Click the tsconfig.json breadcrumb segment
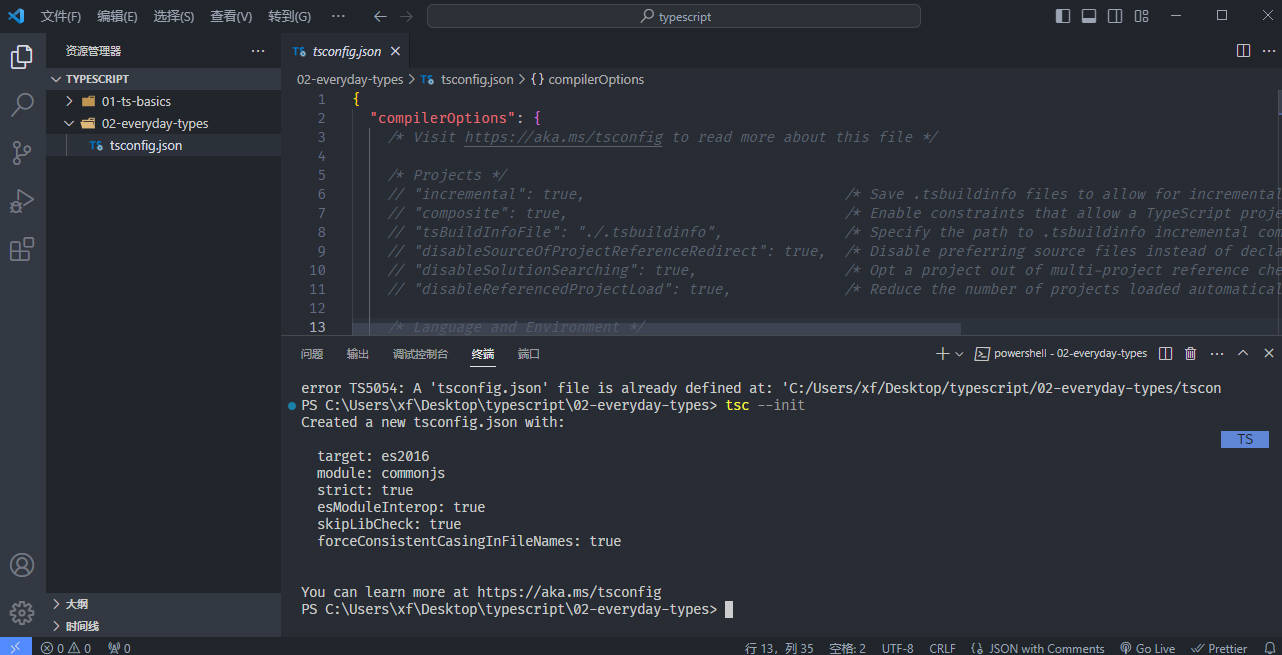The width and height of the screenshot is (1282, 655). (468, 79)
